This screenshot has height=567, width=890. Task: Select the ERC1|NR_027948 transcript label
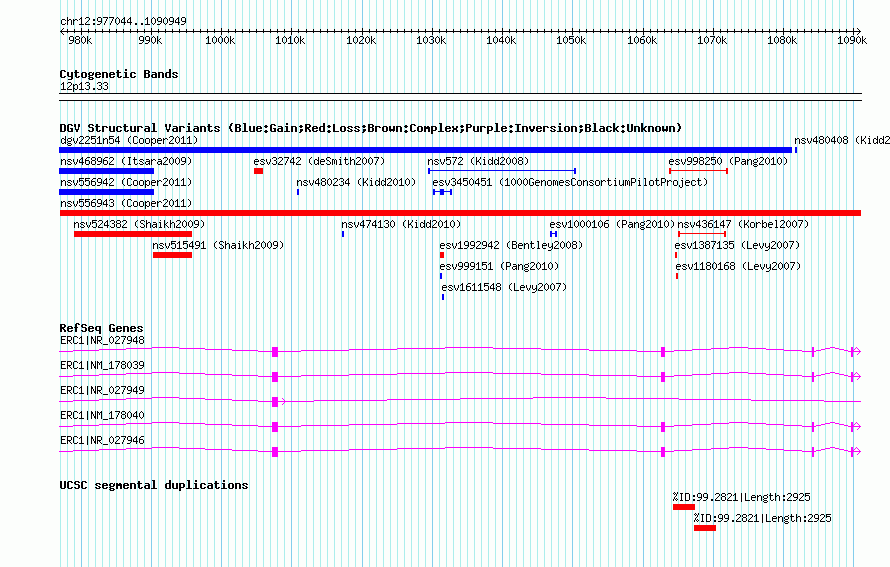pos(102,341)
